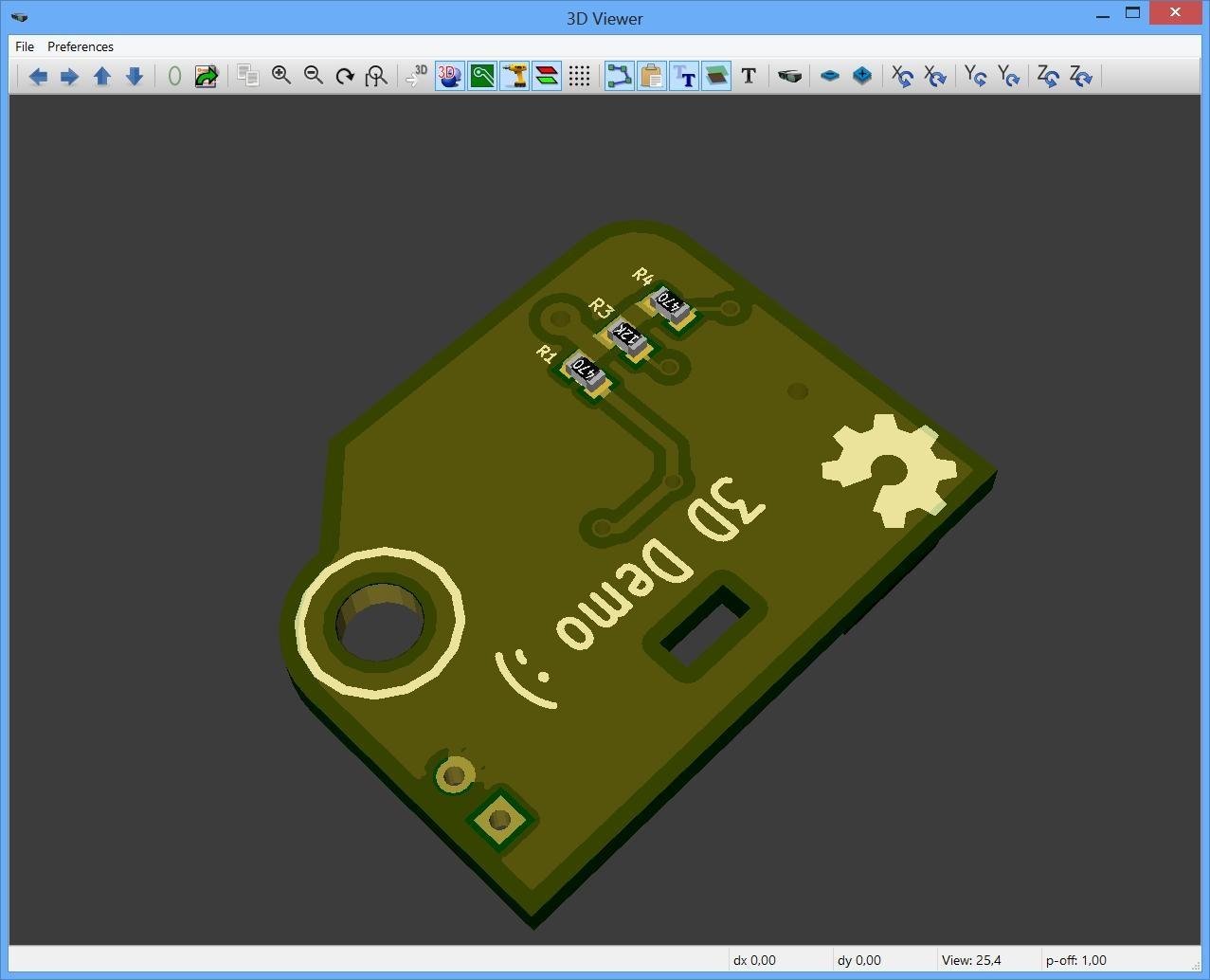Toggle display of 3D footprint models

[450, 76]
